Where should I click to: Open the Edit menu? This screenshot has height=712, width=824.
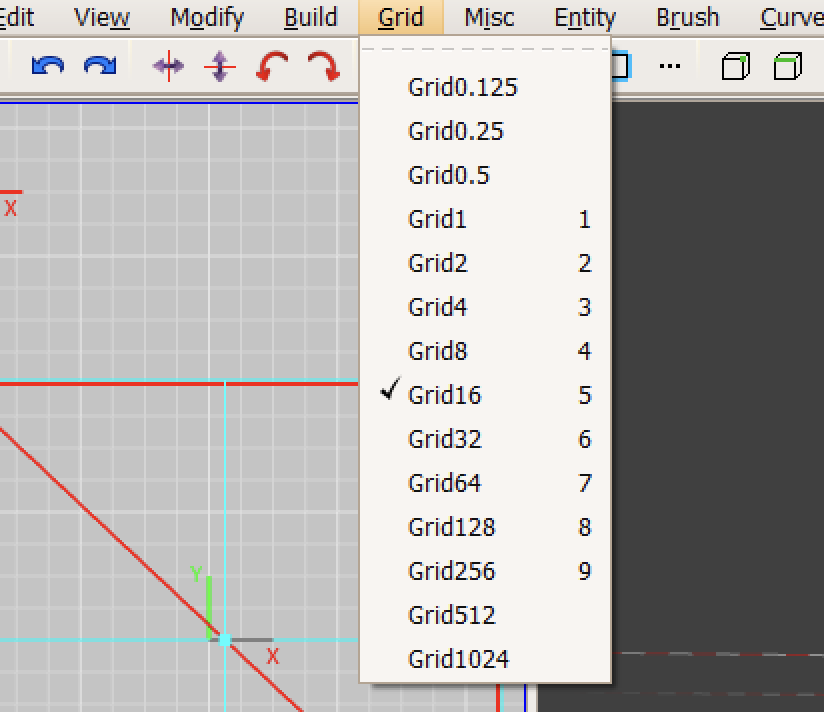(x=17, y=17)
